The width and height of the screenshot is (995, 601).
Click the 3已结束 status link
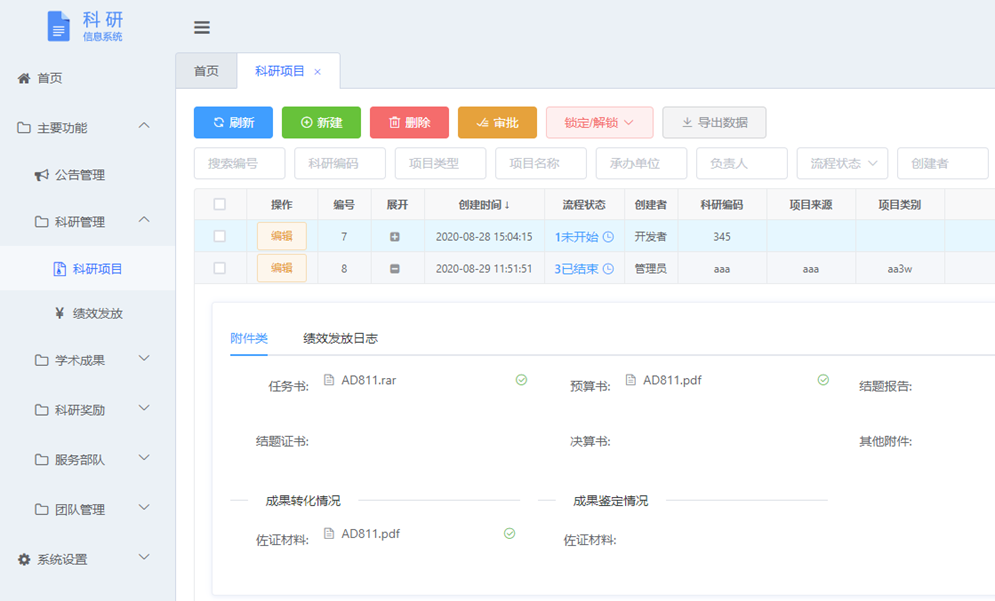pos(576,268)
